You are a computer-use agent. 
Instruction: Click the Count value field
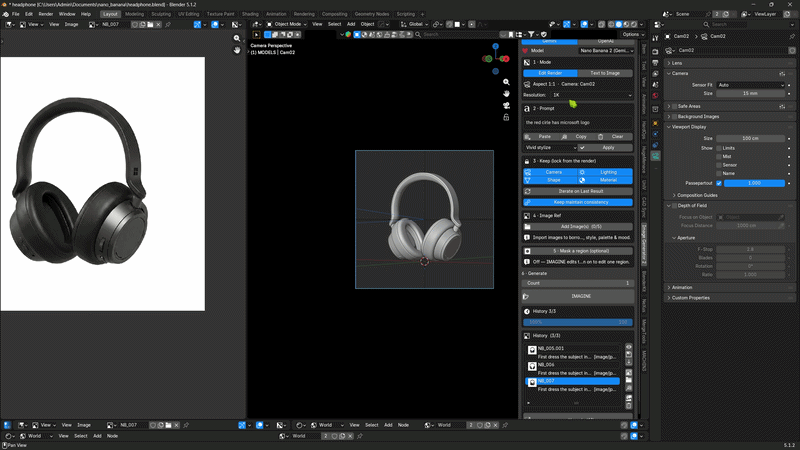(x=578, y=283)
